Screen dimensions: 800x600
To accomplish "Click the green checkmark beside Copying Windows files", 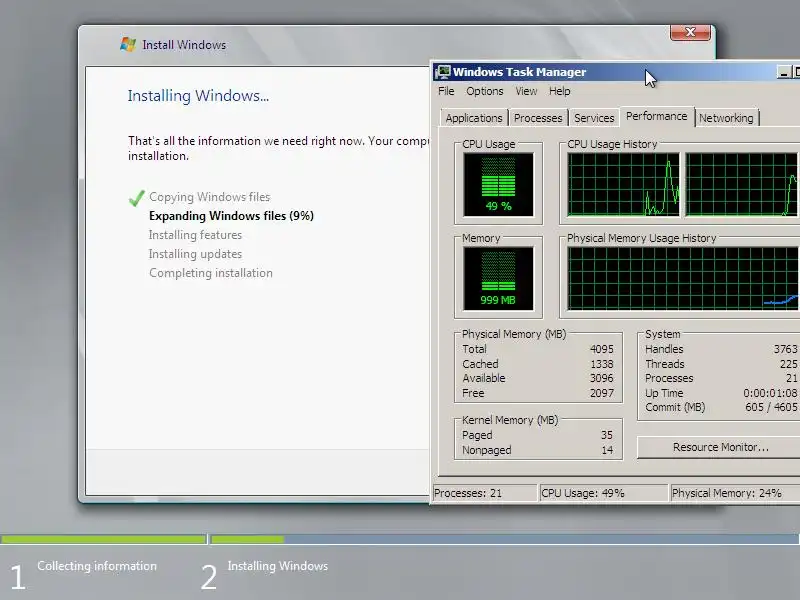I will point(137,198).
